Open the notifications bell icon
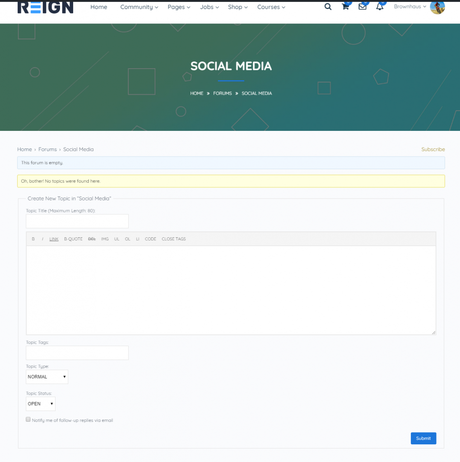This screenshot has width=460, height=462. (x=380, y=7)
